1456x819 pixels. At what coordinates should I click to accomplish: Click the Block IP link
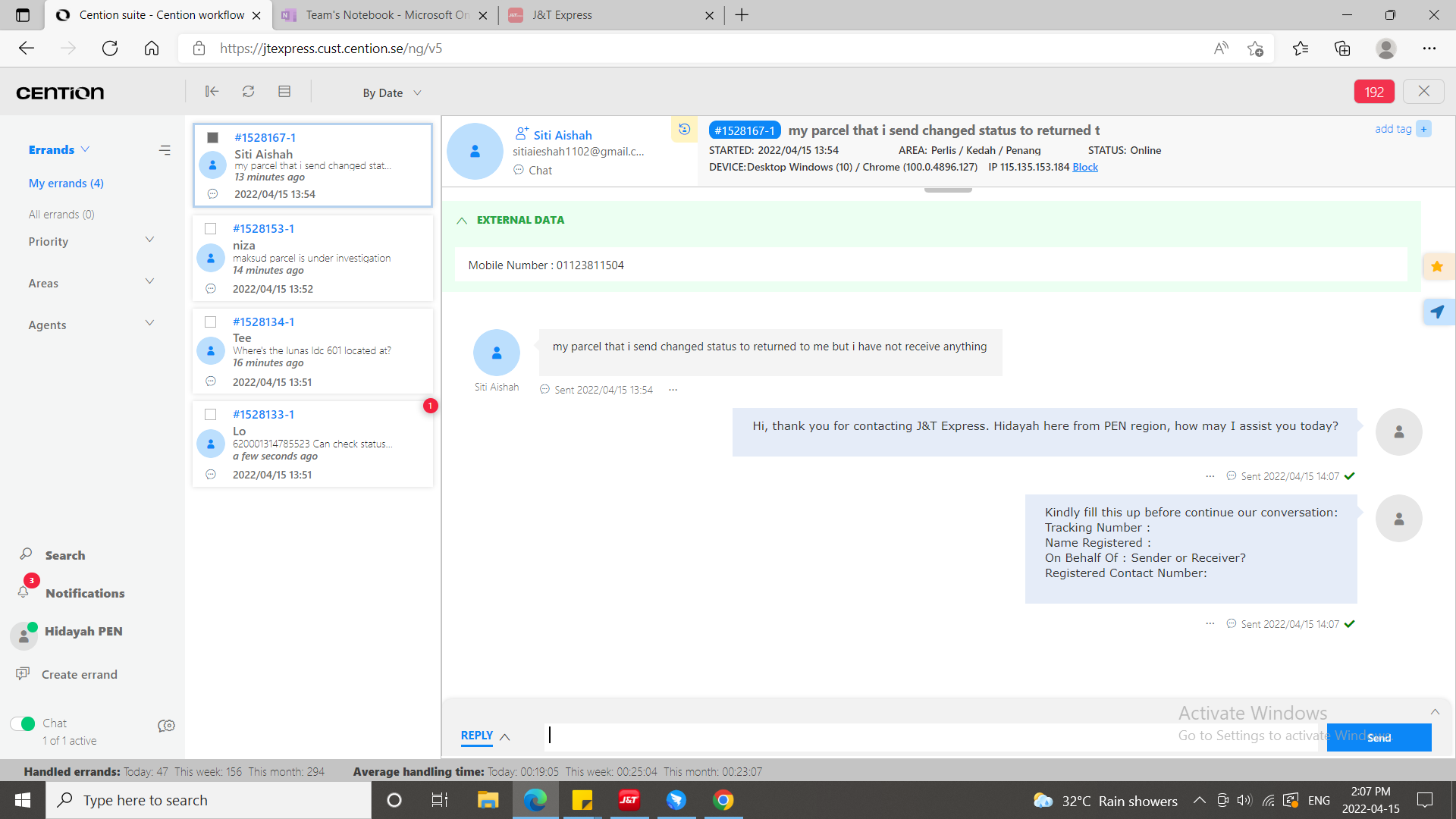tap(1084, 167)
